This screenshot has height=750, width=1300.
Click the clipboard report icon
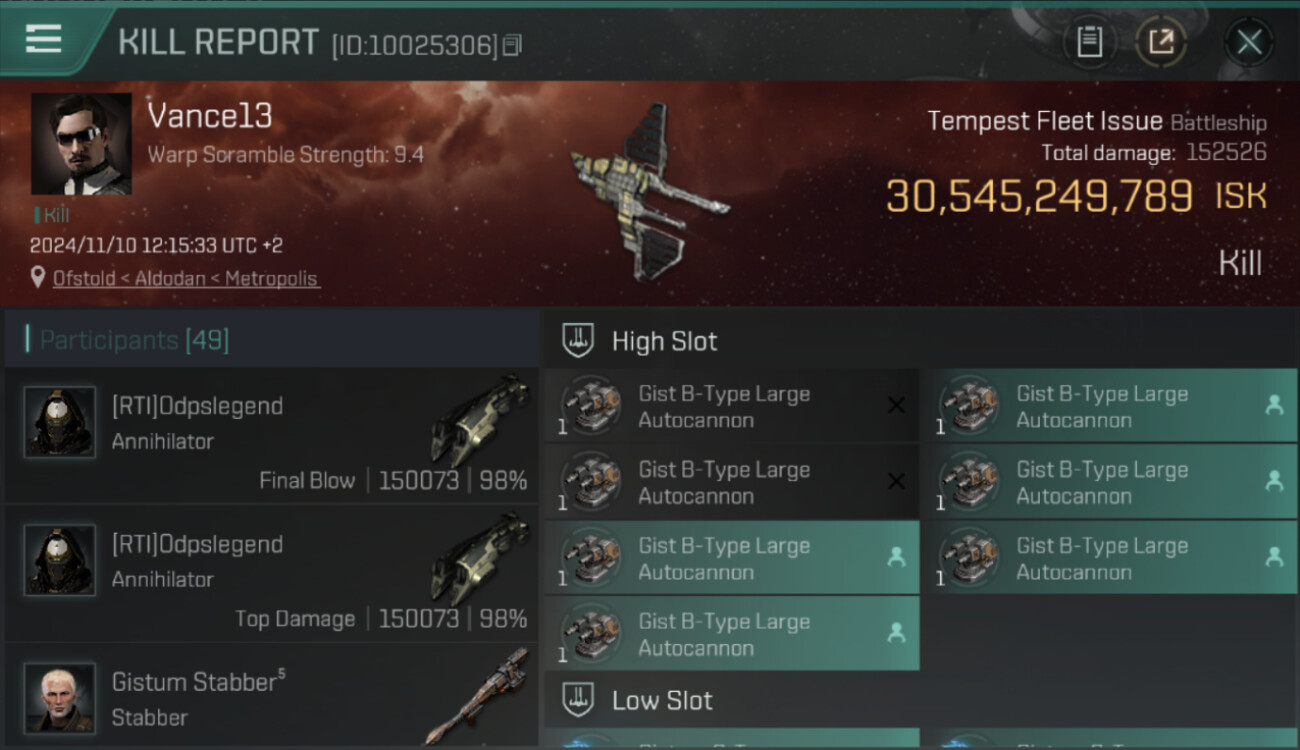tap(1089, 42)
